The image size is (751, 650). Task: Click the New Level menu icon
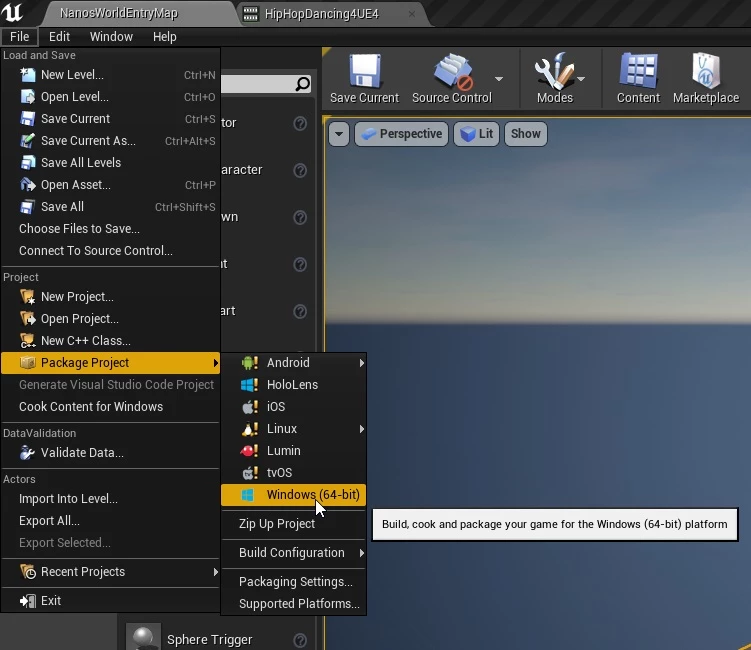pos(28,75)
